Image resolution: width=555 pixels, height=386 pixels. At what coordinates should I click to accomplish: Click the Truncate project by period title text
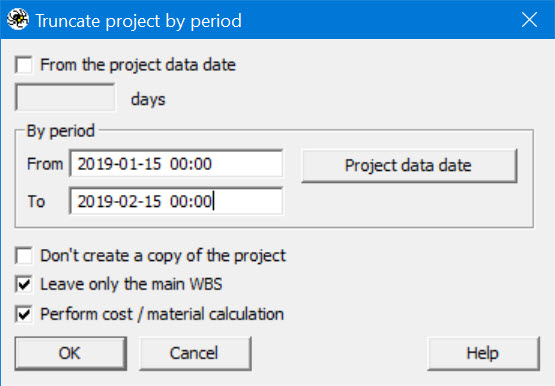click(x=138, y=21)
